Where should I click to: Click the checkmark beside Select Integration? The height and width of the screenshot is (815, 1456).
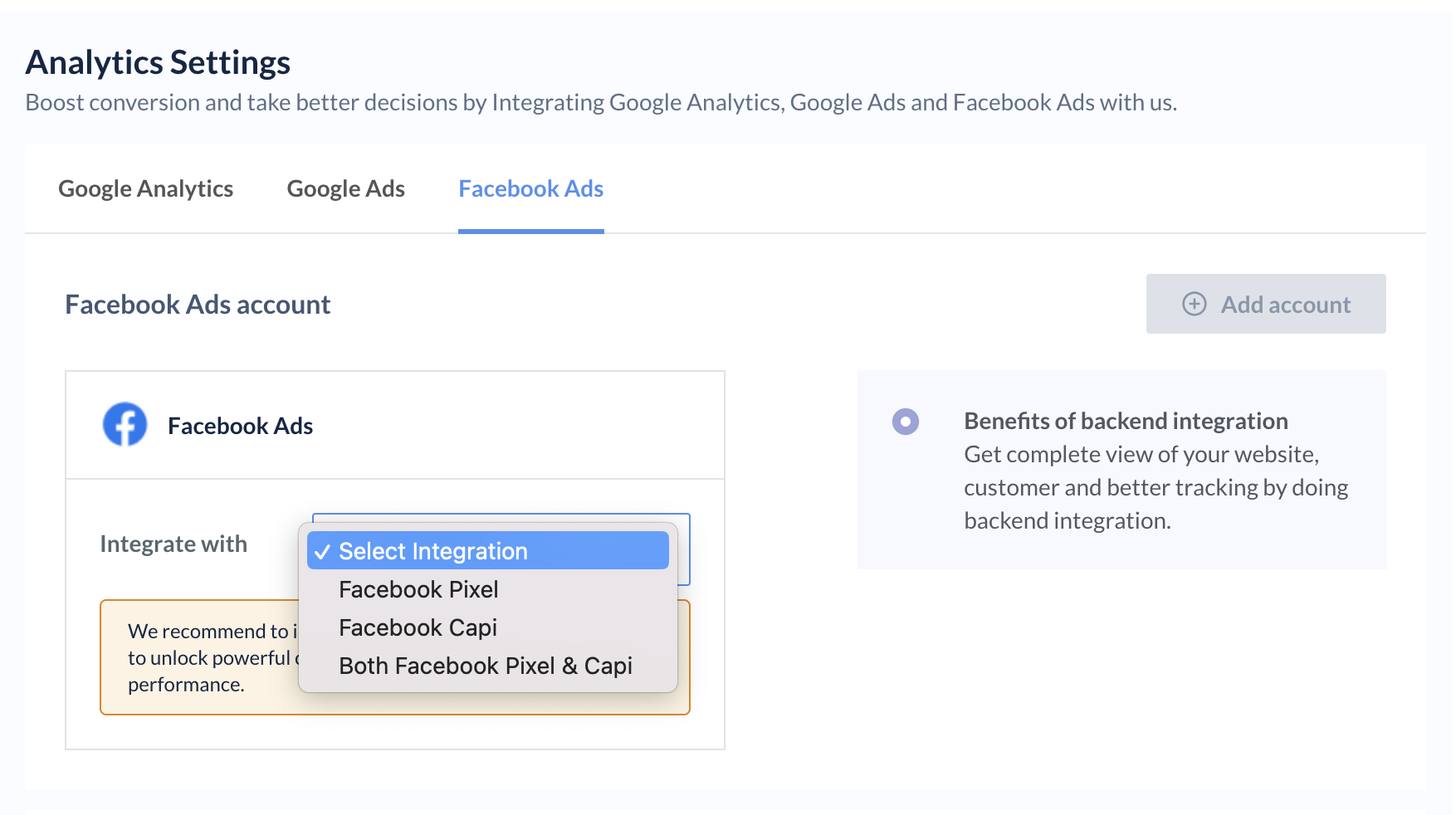323,552
